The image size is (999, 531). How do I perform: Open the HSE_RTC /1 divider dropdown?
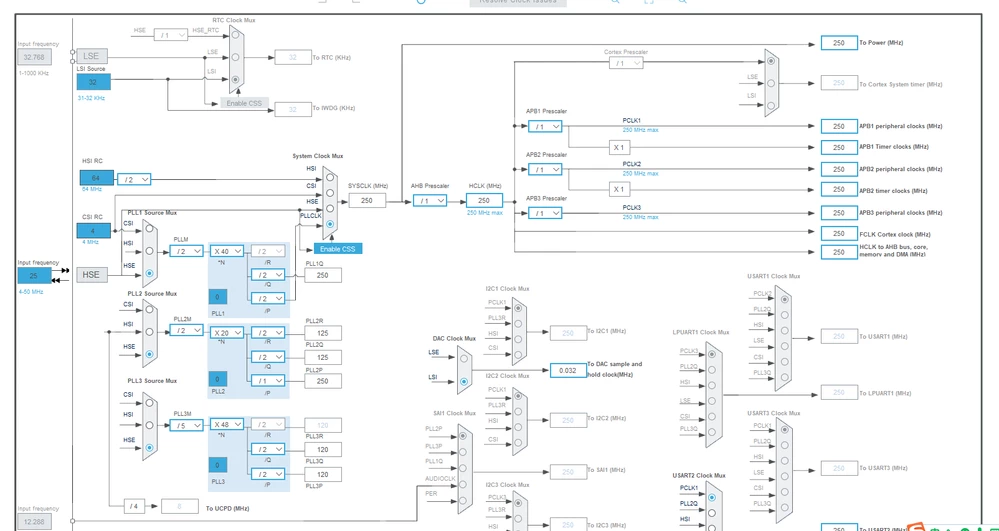coord(171,34)
